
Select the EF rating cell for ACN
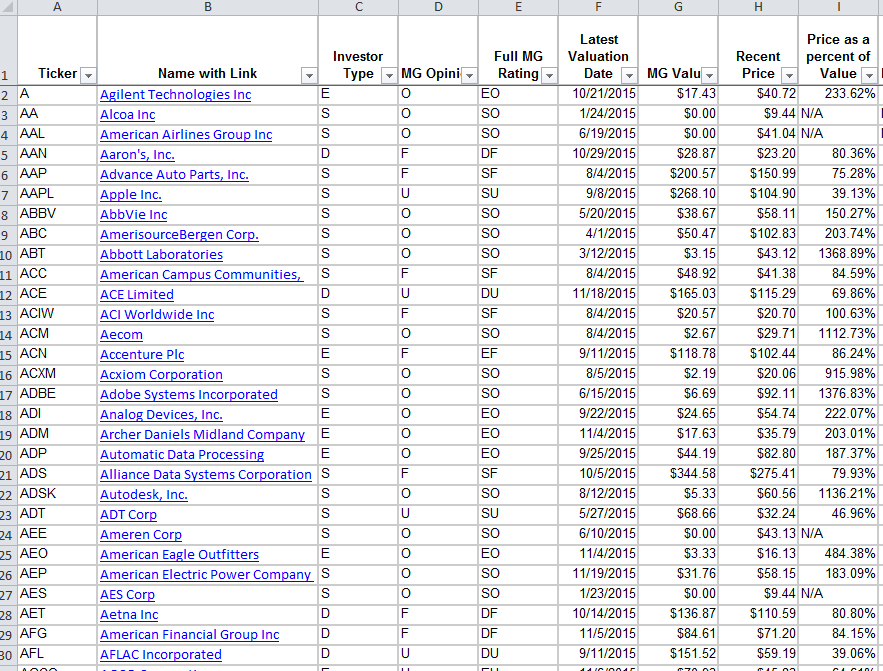pyautogui.click(x=519, y=354)
